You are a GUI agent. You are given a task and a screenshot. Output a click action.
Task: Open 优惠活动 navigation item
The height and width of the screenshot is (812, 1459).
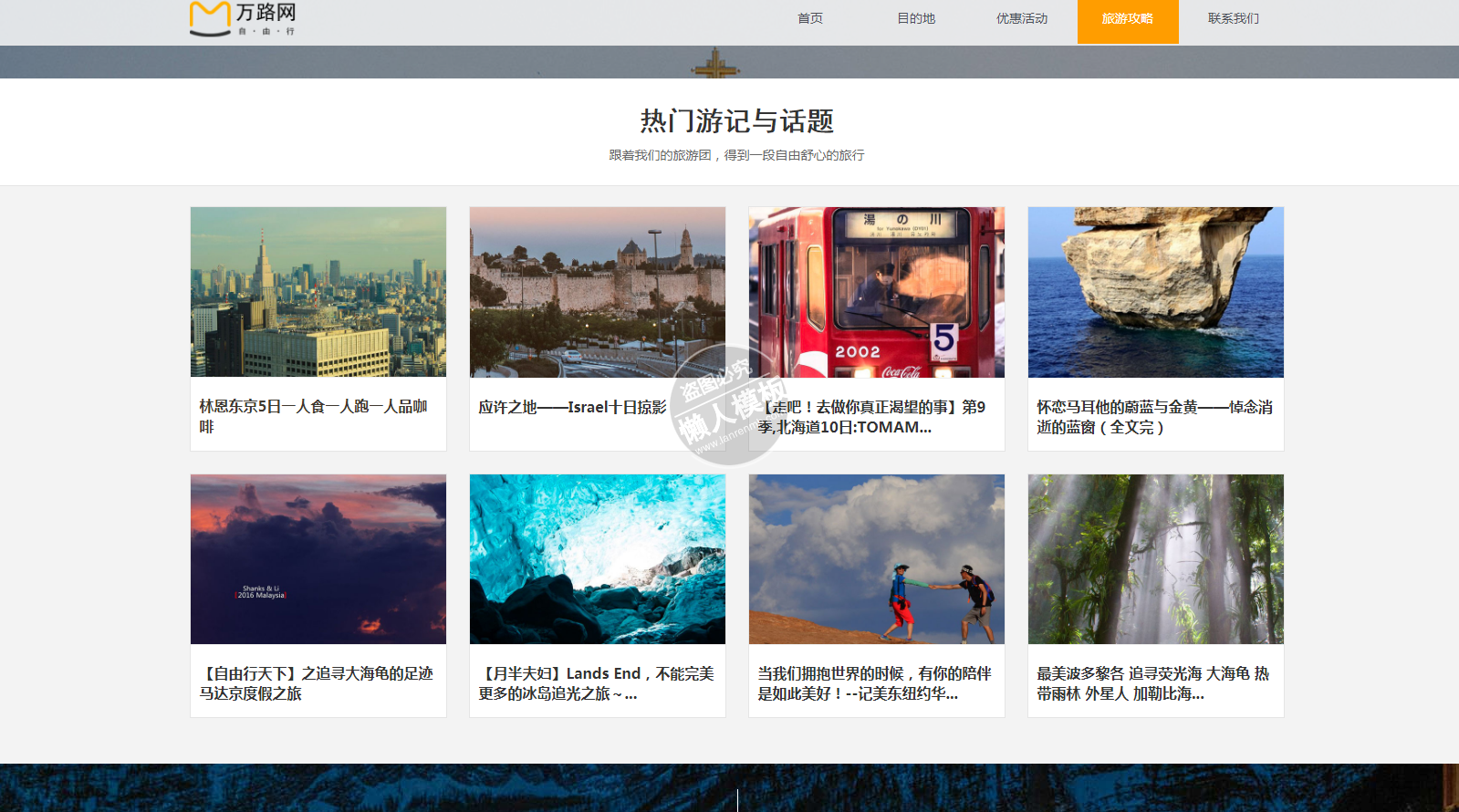pyautogui.click(x=1021, y=19)
